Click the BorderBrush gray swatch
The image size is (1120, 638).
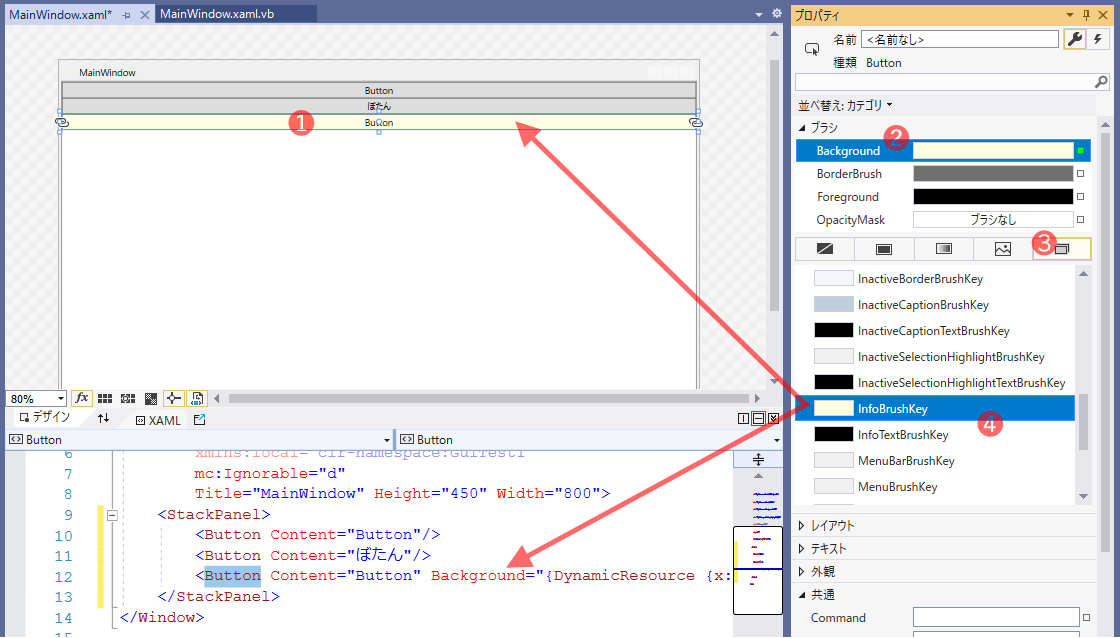[993, 174]
